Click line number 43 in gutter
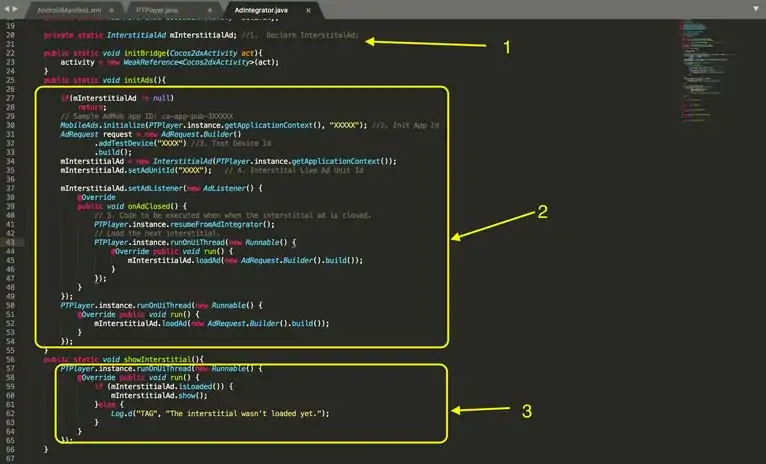 click(10, 242)
